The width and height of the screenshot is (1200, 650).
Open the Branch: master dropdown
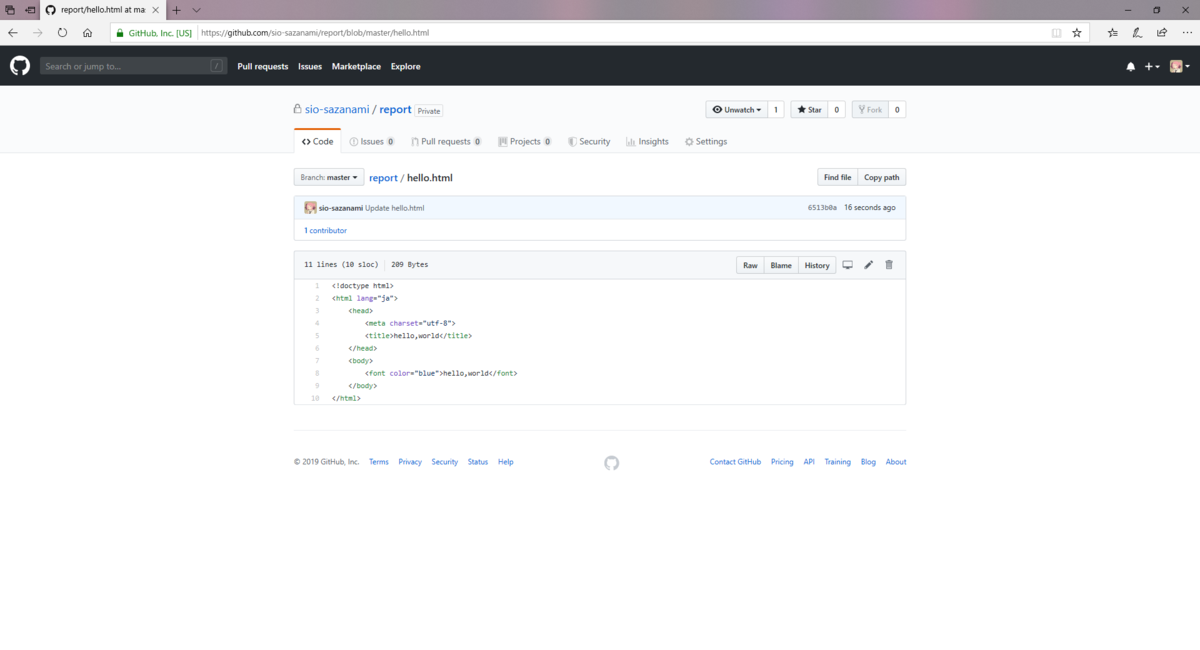(329, 177)
